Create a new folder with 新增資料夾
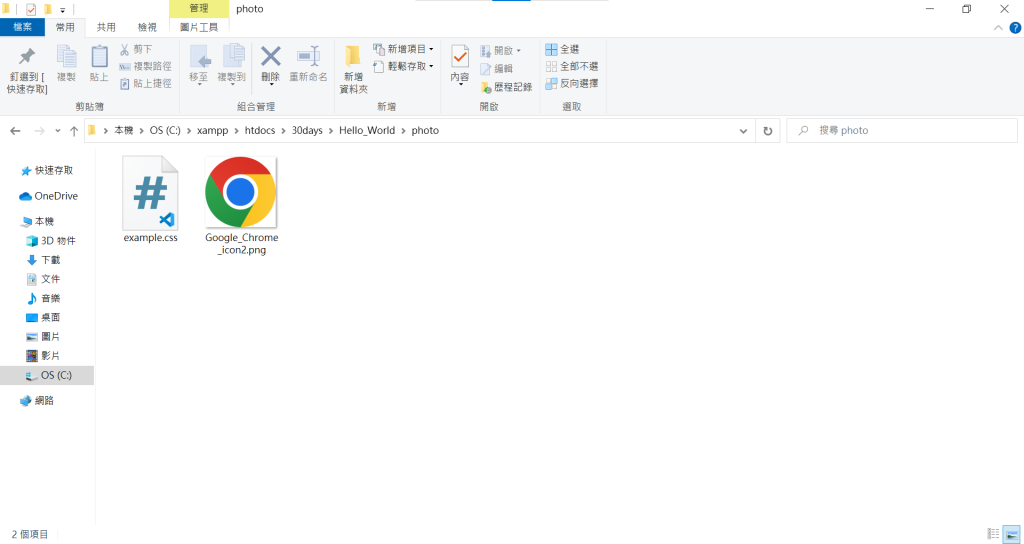Viewport: 1024px width, 544px height. [x=353, y=71]
